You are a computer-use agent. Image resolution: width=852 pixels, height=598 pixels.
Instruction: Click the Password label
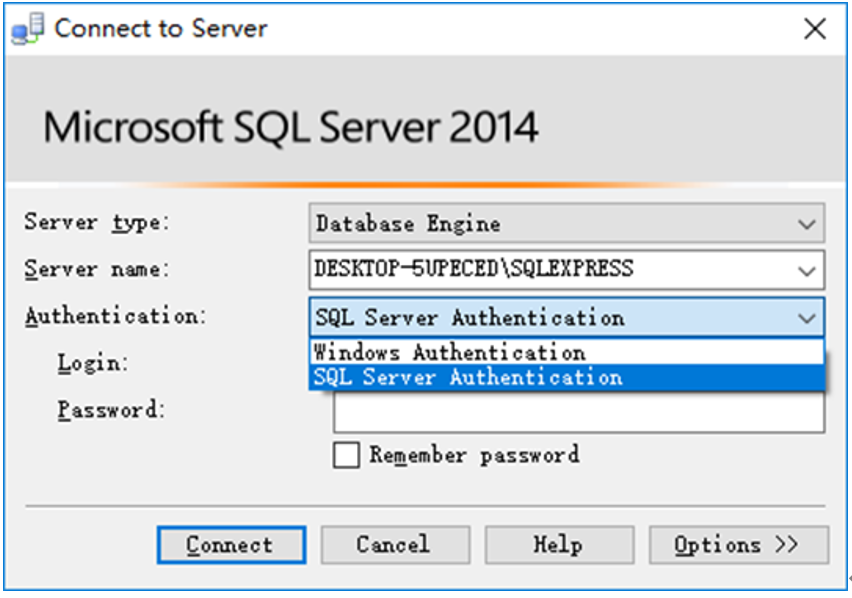coord(111,410)
